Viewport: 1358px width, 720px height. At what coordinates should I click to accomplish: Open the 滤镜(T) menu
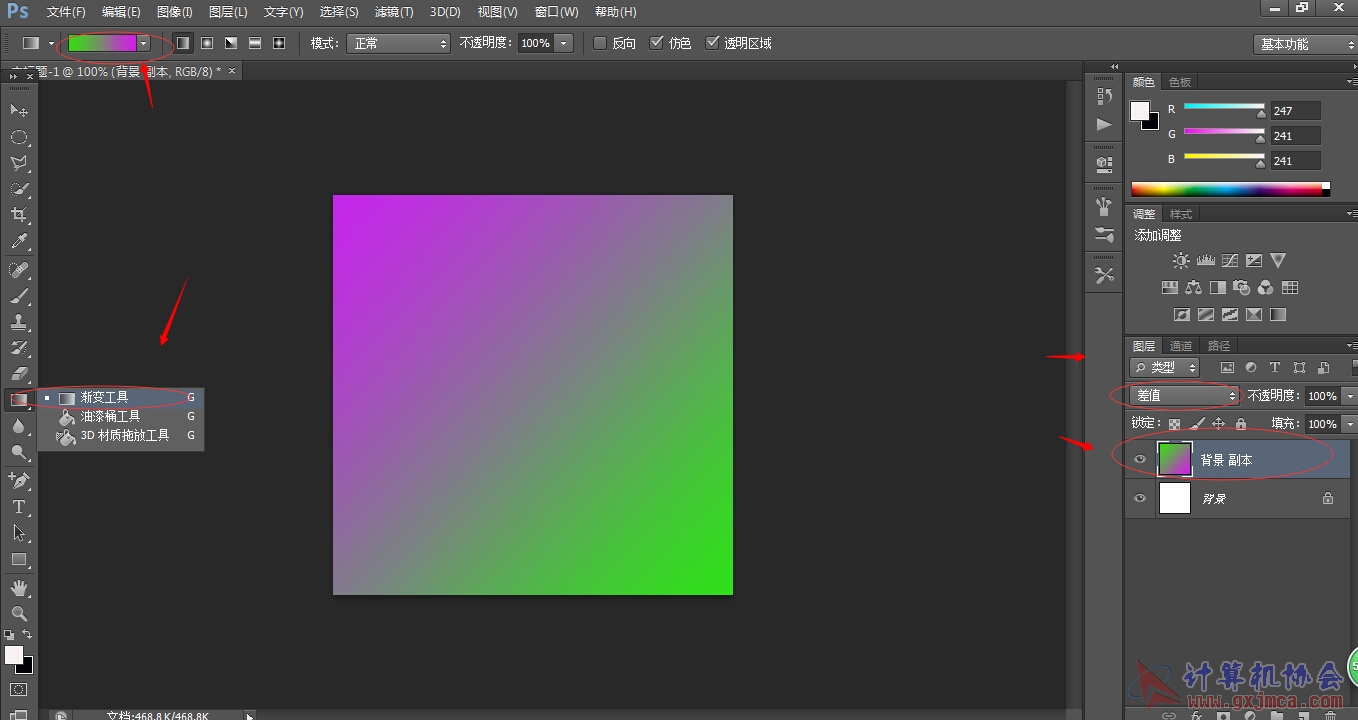point(394,12)
